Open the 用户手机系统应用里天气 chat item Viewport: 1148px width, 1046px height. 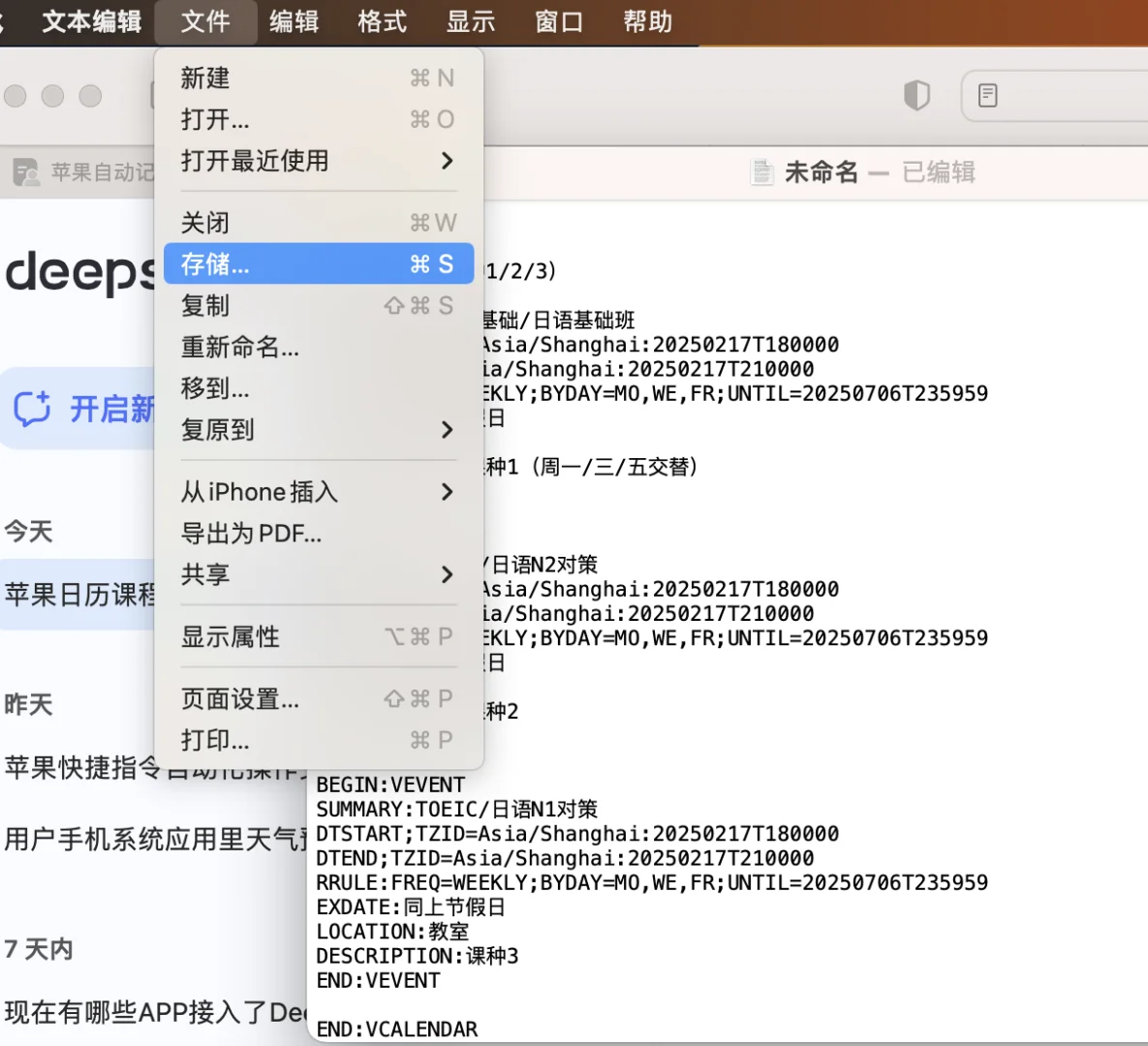coord(156,839)
